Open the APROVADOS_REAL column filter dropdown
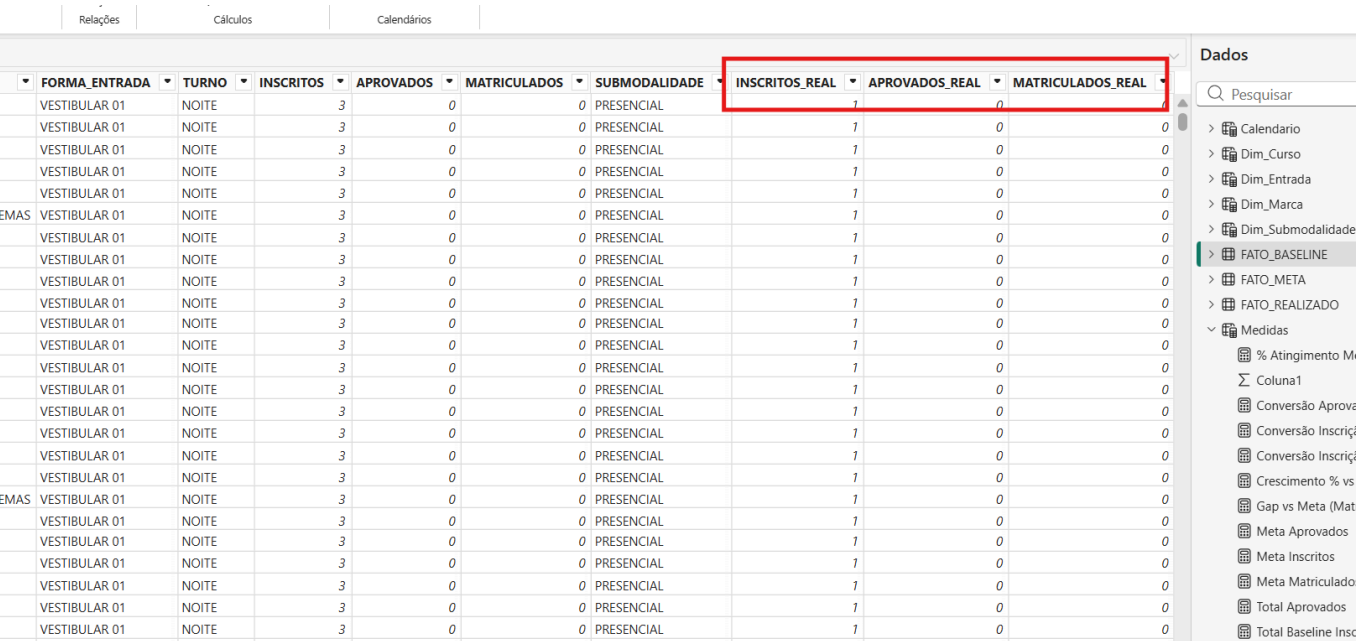 [x=997, y=82]
